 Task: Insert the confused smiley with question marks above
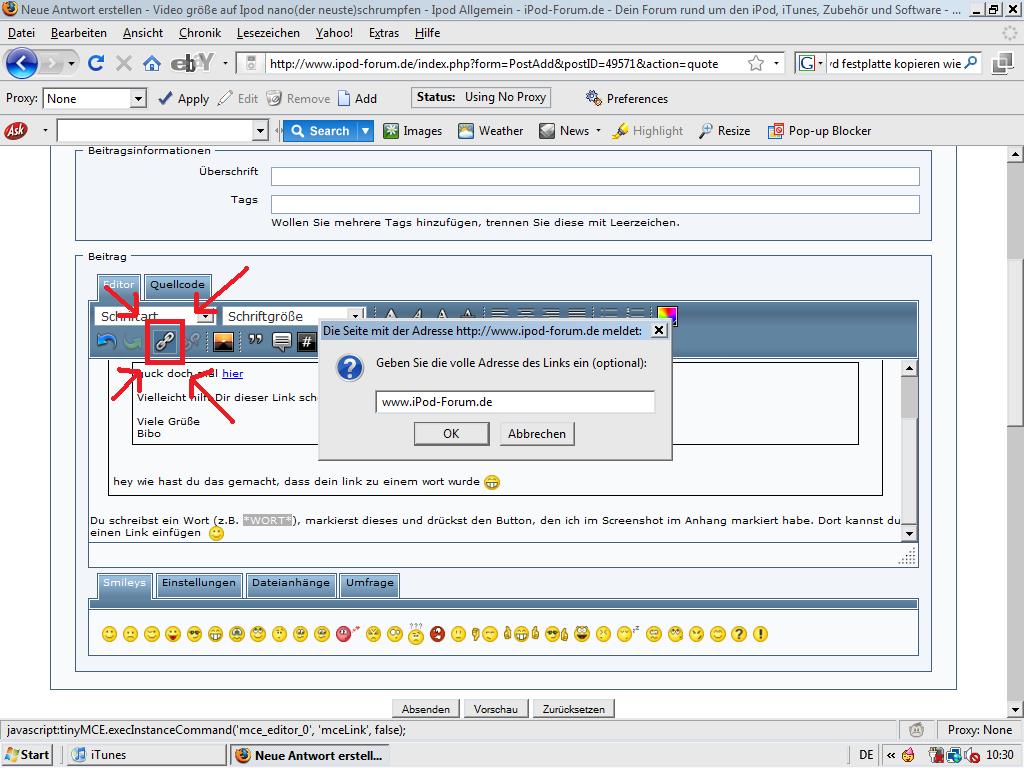pyautogui.click(x=416, y=633)
